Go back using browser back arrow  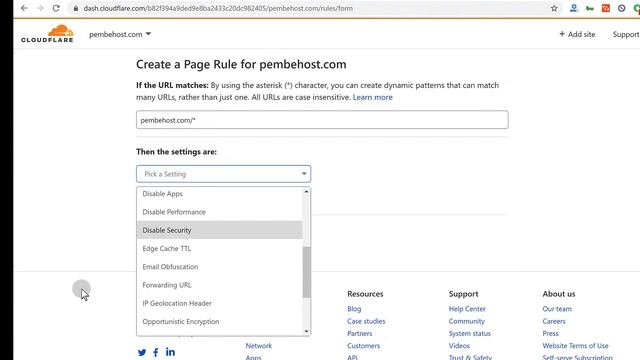point(24,8)
